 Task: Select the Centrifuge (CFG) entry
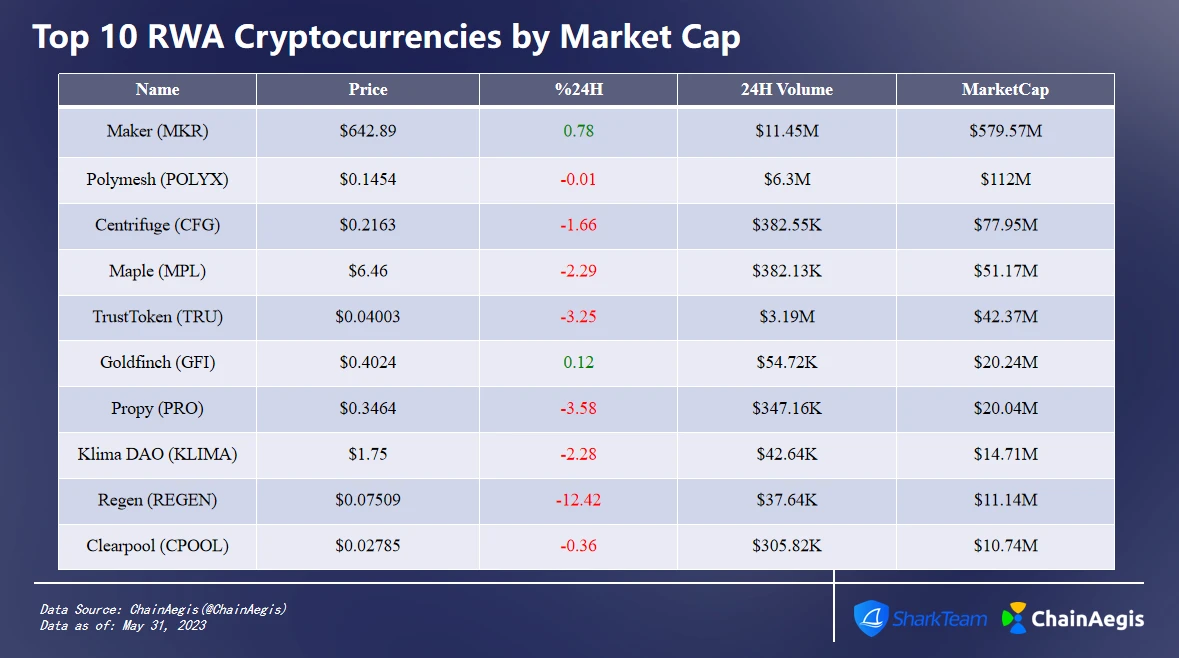(157, 225)
